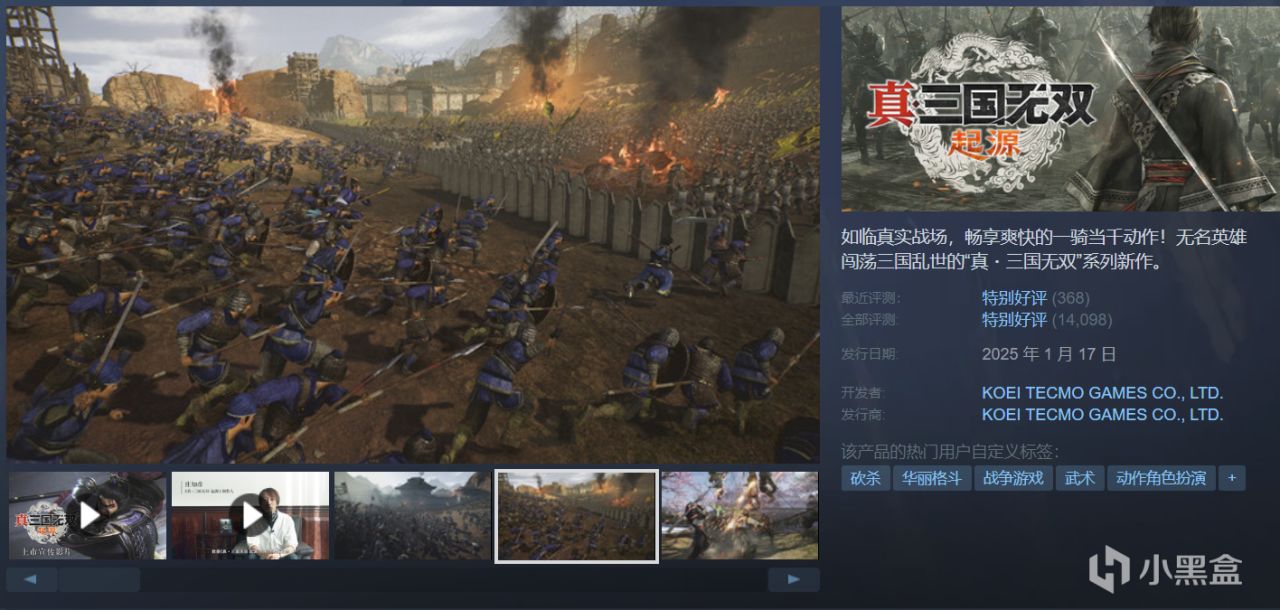
Task: Open the developer KOEI TECMO GAMES link
Action: [x=1102, y=393]
